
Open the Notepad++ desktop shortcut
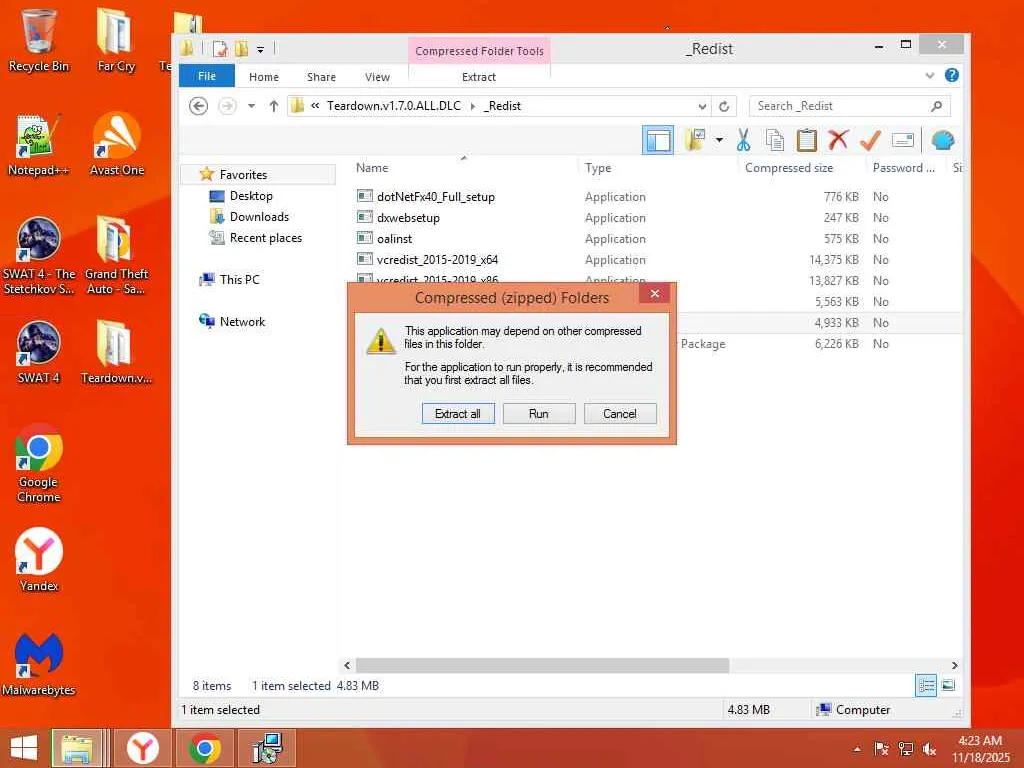38,145
